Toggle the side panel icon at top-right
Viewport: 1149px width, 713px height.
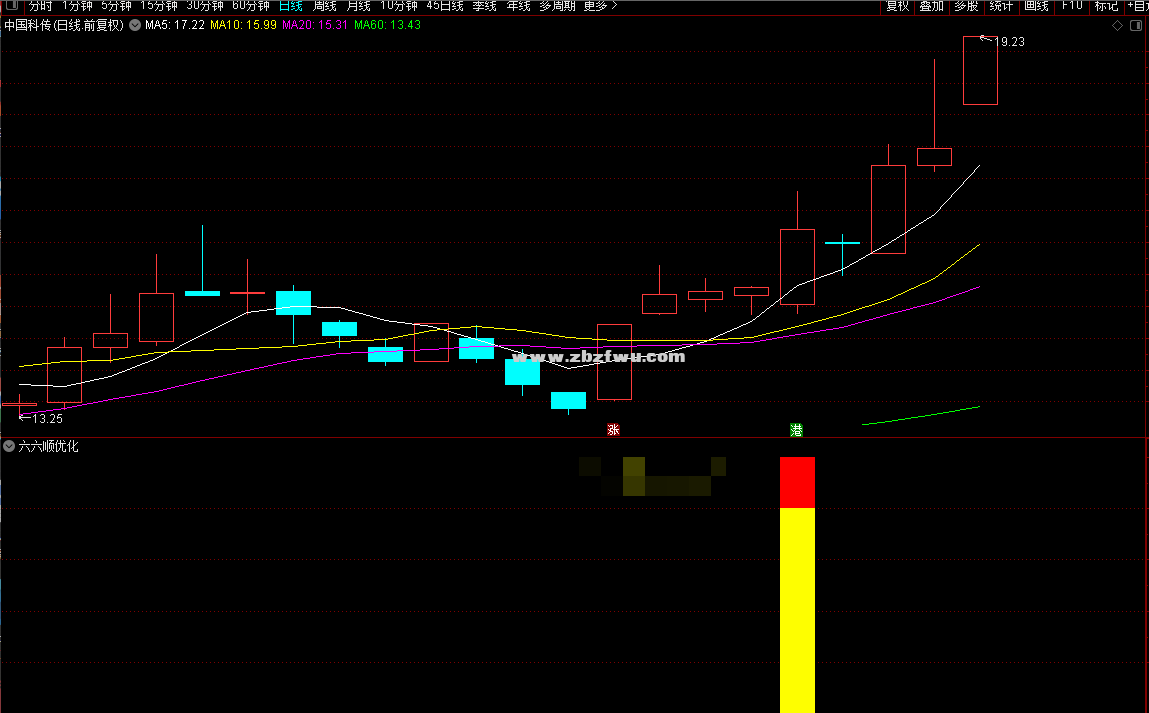tap(1136, 26)
